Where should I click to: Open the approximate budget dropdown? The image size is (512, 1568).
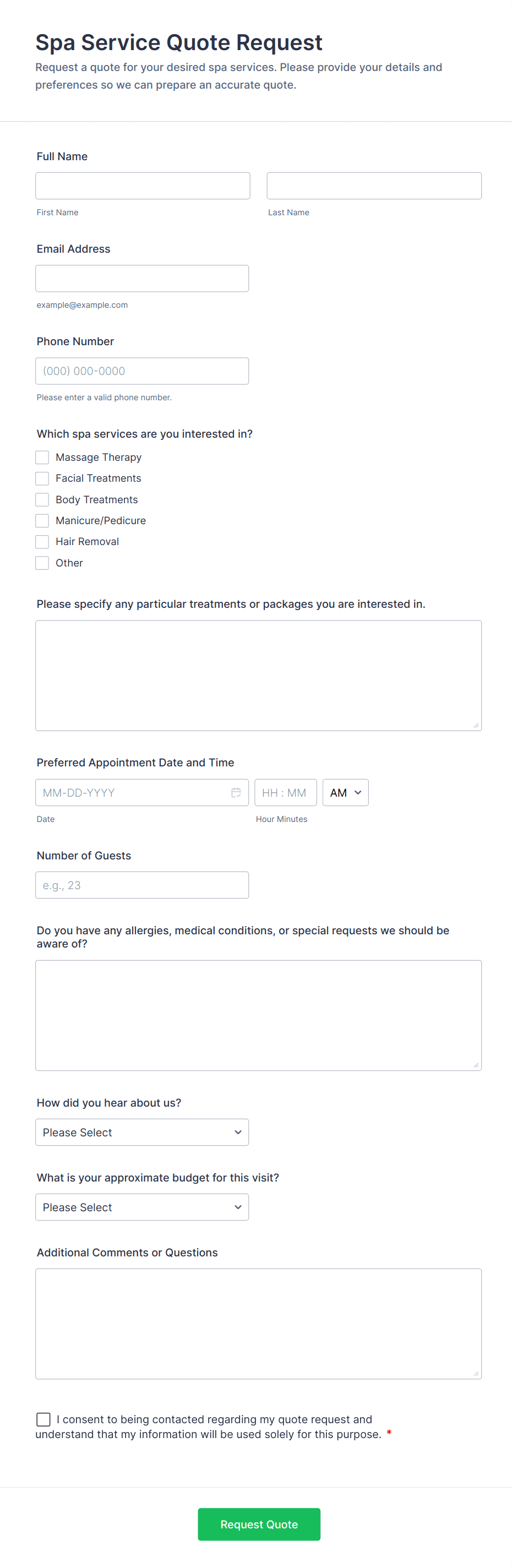coord(142,1207)
